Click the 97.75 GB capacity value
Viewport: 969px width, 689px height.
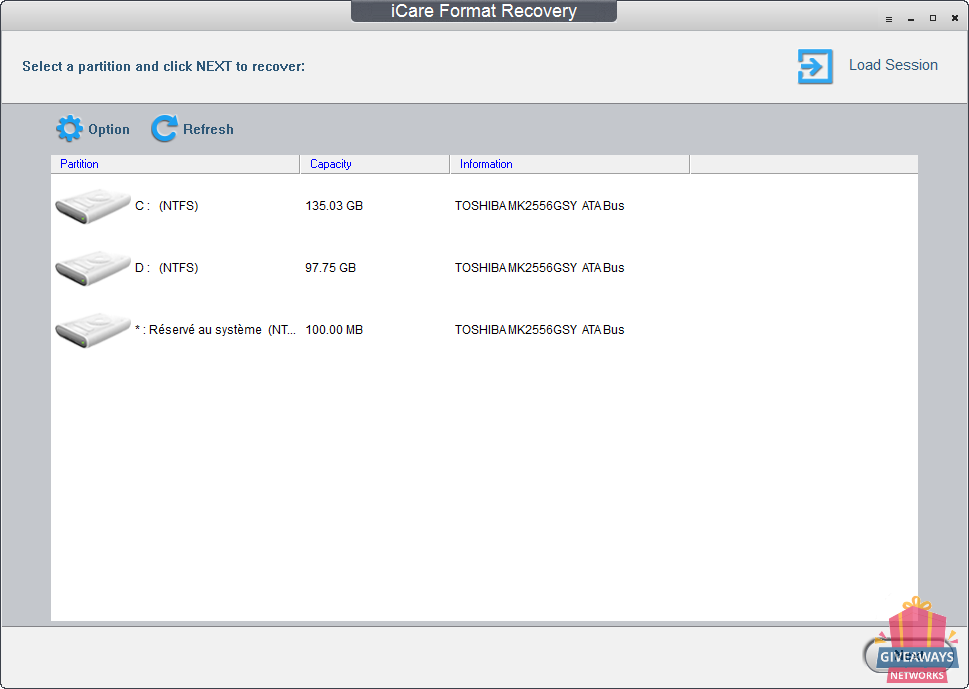click(330, 268)
